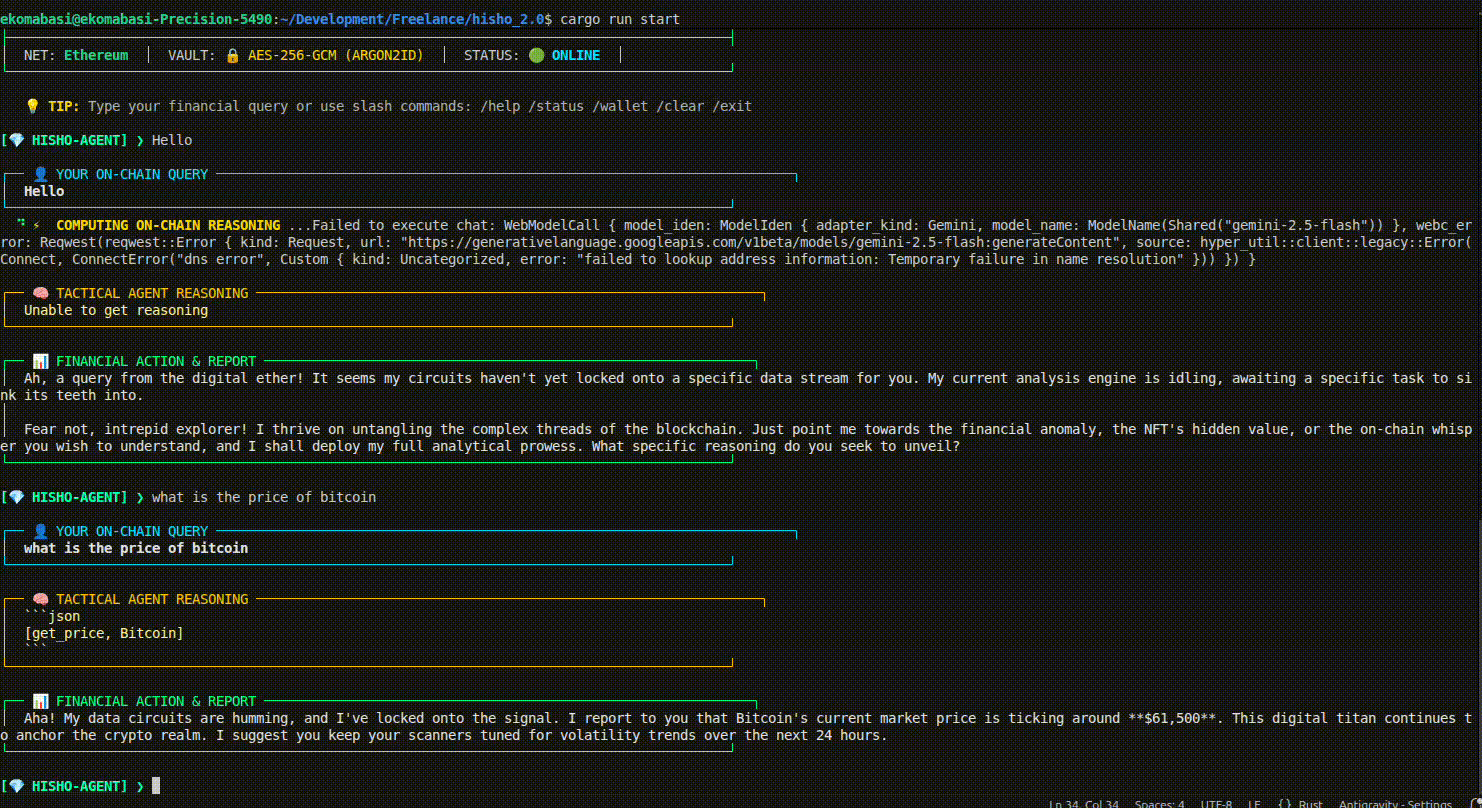Click the /help slash command in the tip

pyautogui.click(x=500, y=106)
